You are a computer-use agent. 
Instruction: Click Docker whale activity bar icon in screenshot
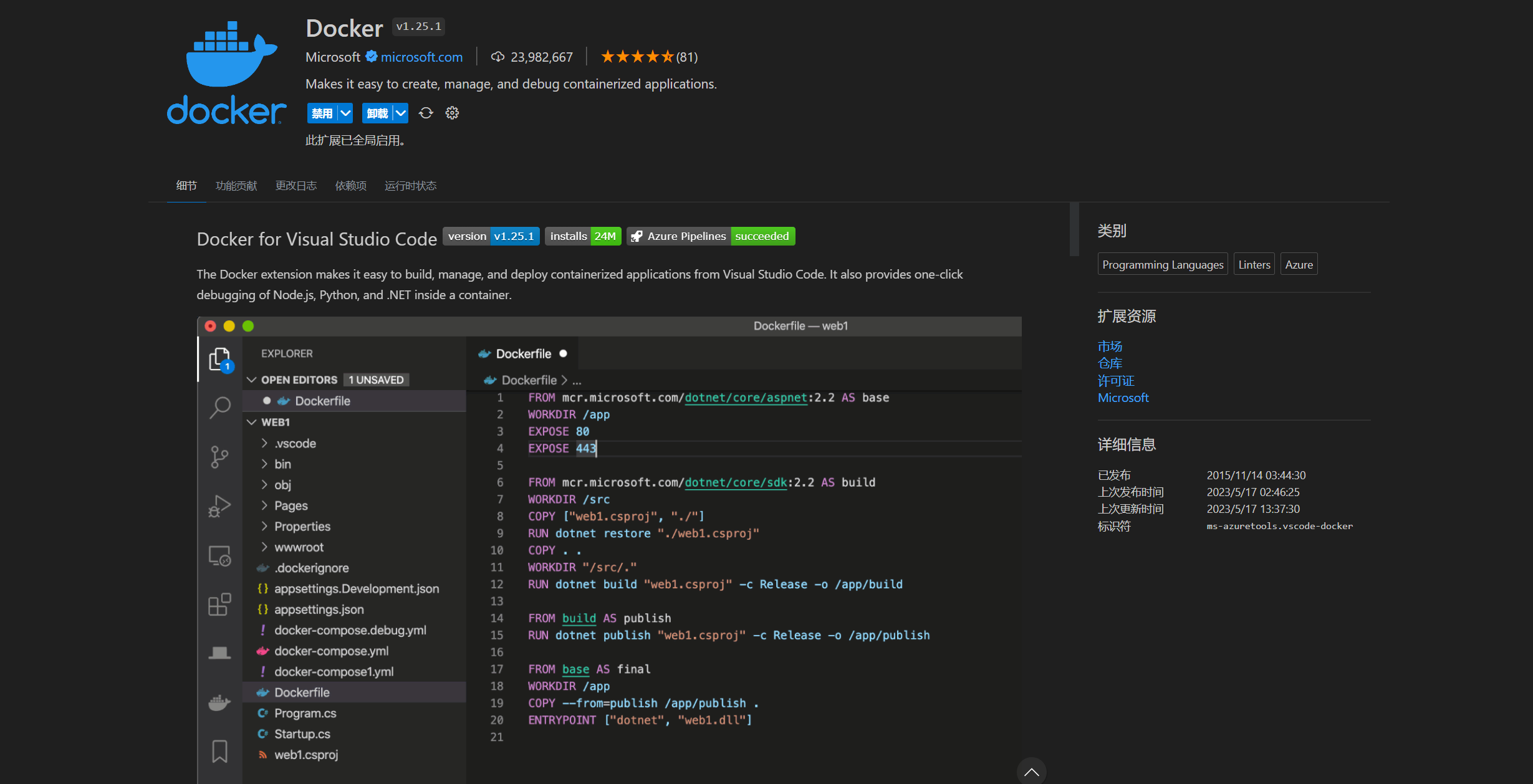[x=219, y=702]
